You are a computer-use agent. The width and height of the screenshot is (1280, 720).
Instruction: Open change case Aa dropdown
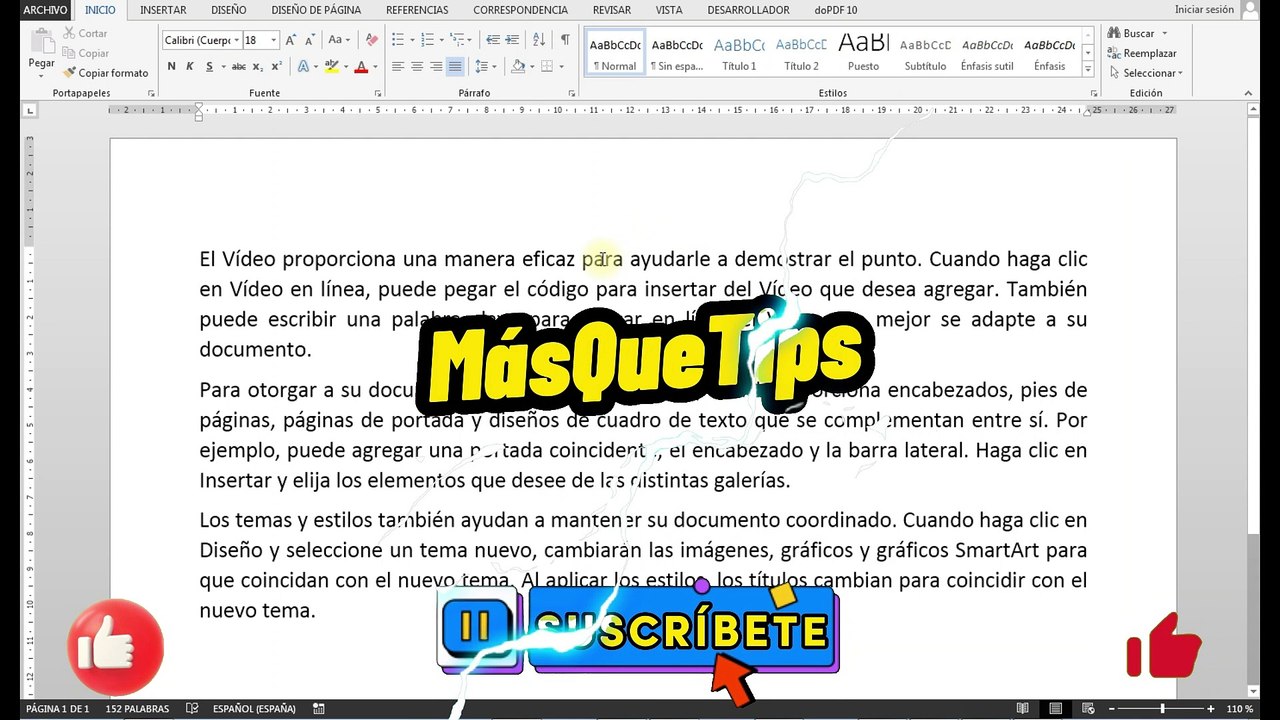click(x=339, y=40)
